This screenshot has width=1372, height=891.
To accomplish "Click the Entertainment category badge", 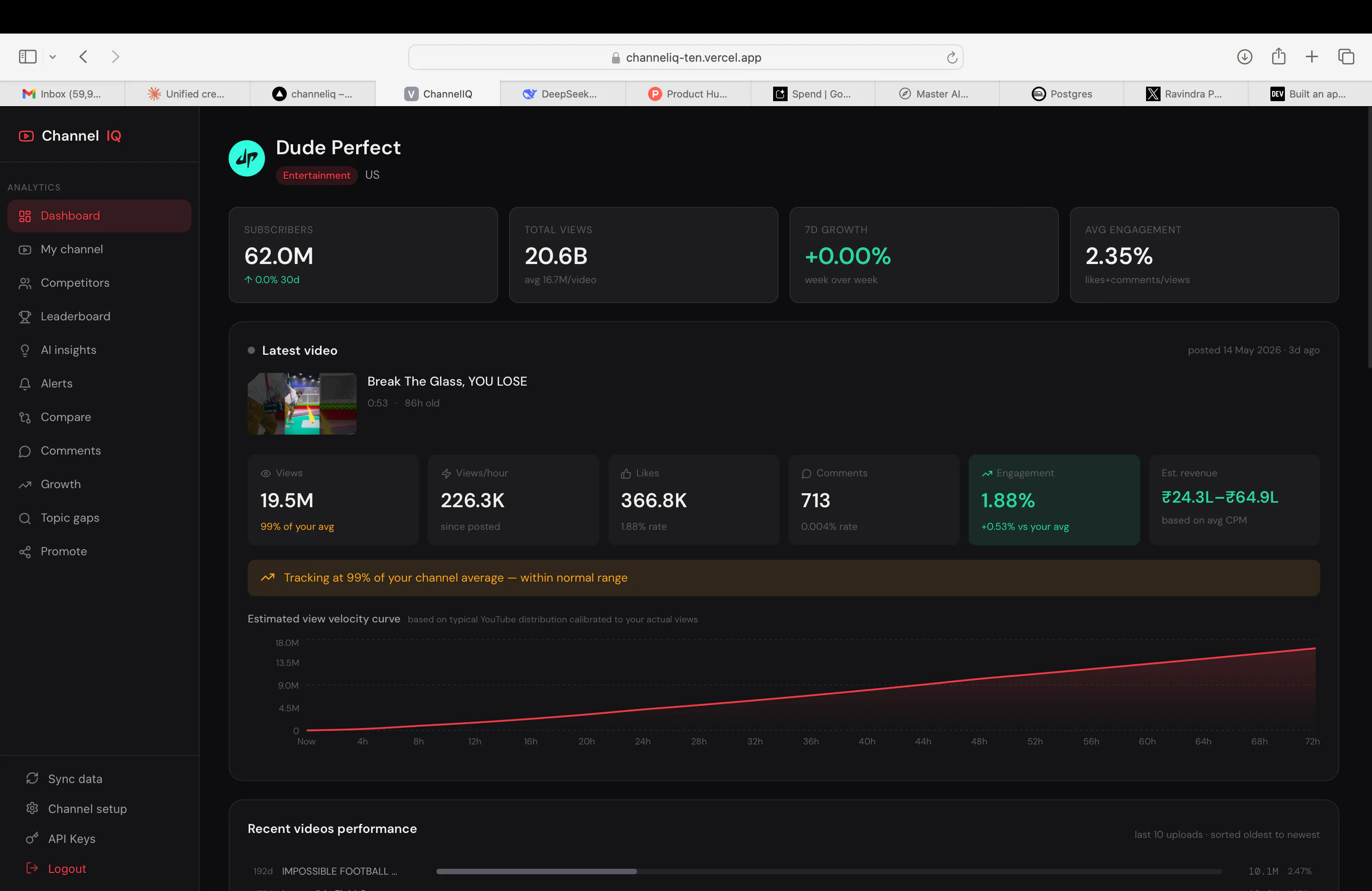I will pyautogui.click(x=317, y=175).
